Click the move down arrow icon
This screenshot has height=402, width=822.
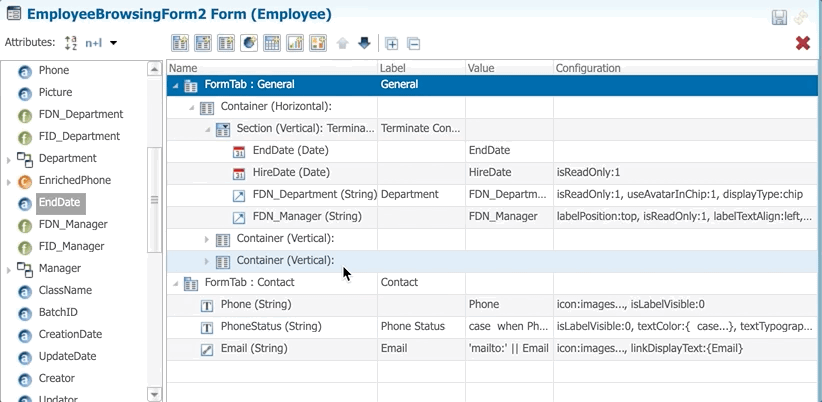point(364,43)
